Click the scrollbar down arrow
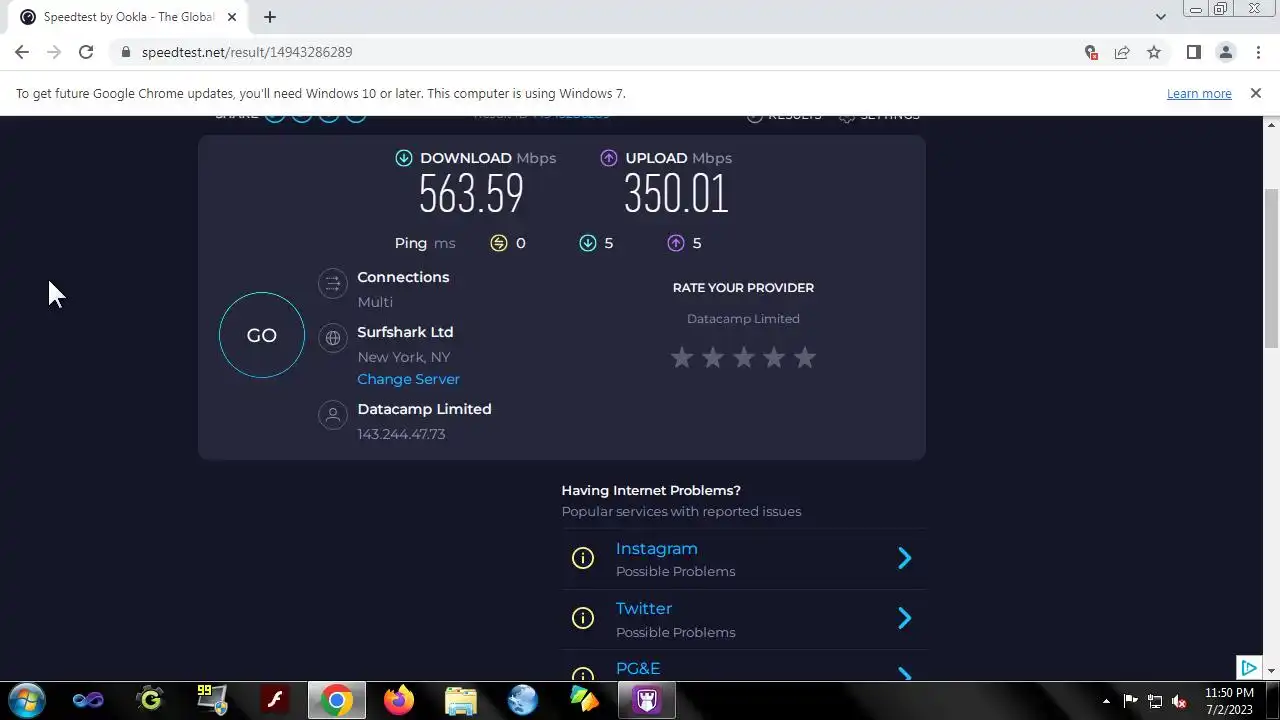The height and width of the screenshot is (720, 1280). [x=1272, y=671]
